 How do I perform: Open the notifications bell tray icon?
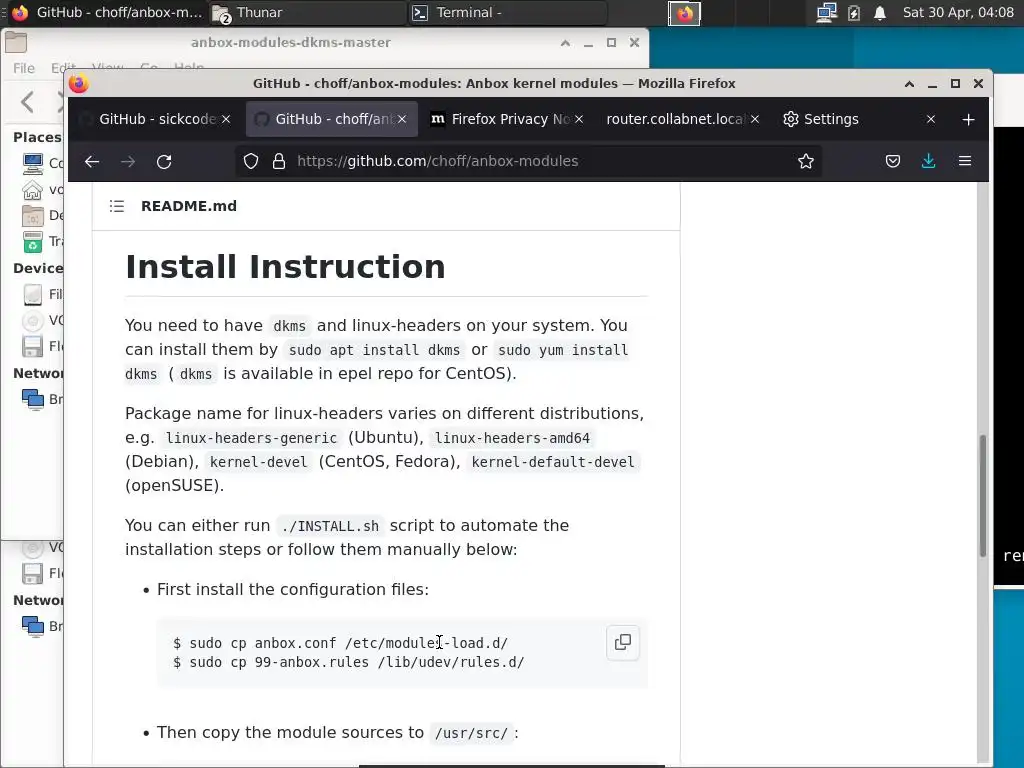[880, 12]
